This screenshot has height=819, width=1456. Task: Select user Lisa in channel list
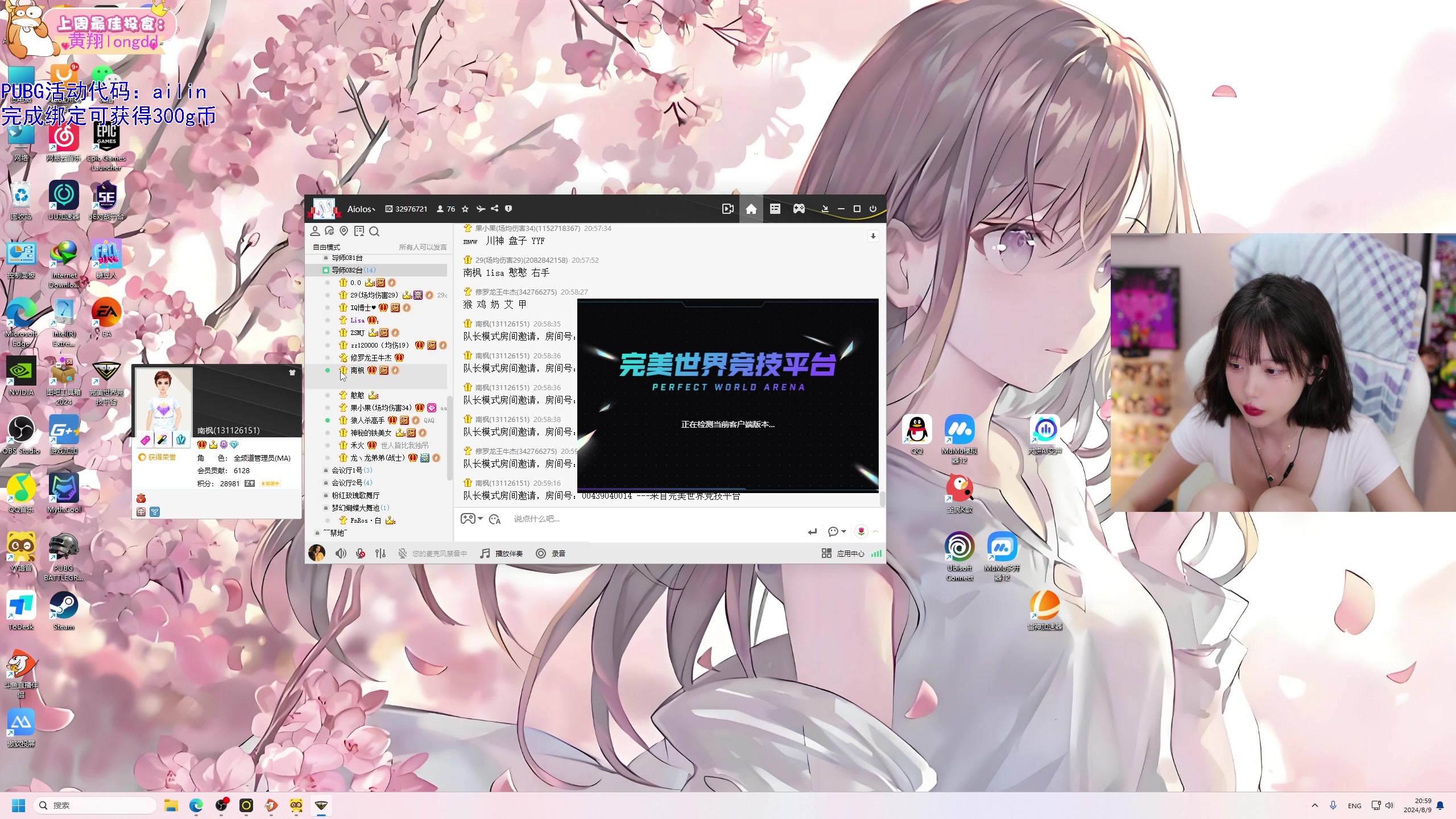click(x=357, y=320)
